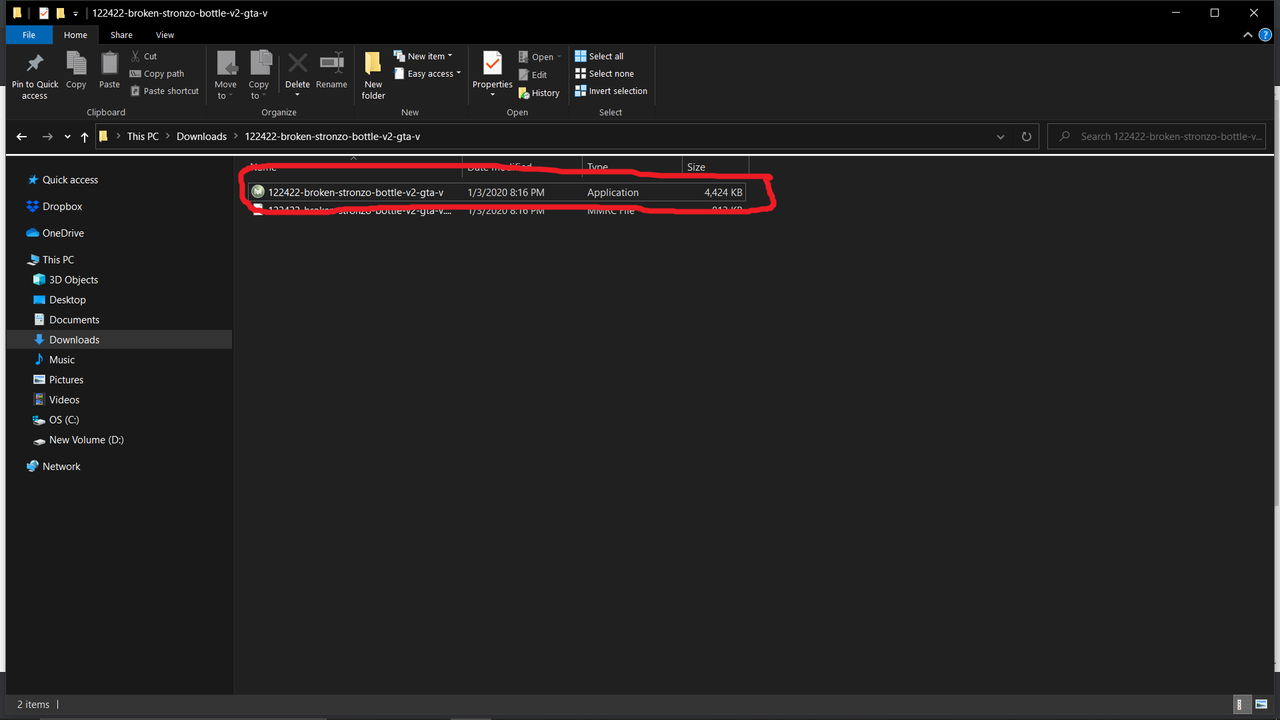Expand the address bar history dropdown
The width and height of the screenshot is (1280, 720).
(x=1001, y=136)
